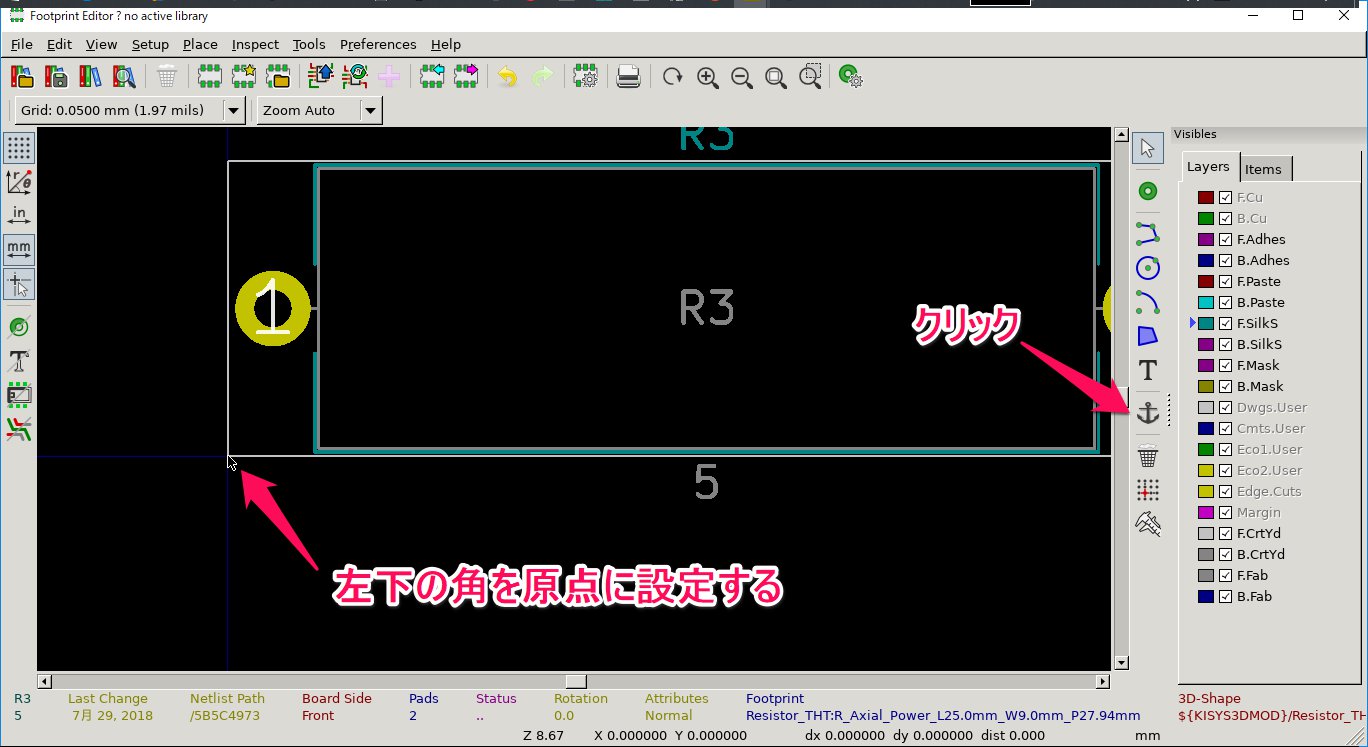Expand the Zoom Auto dropdown

370,110
